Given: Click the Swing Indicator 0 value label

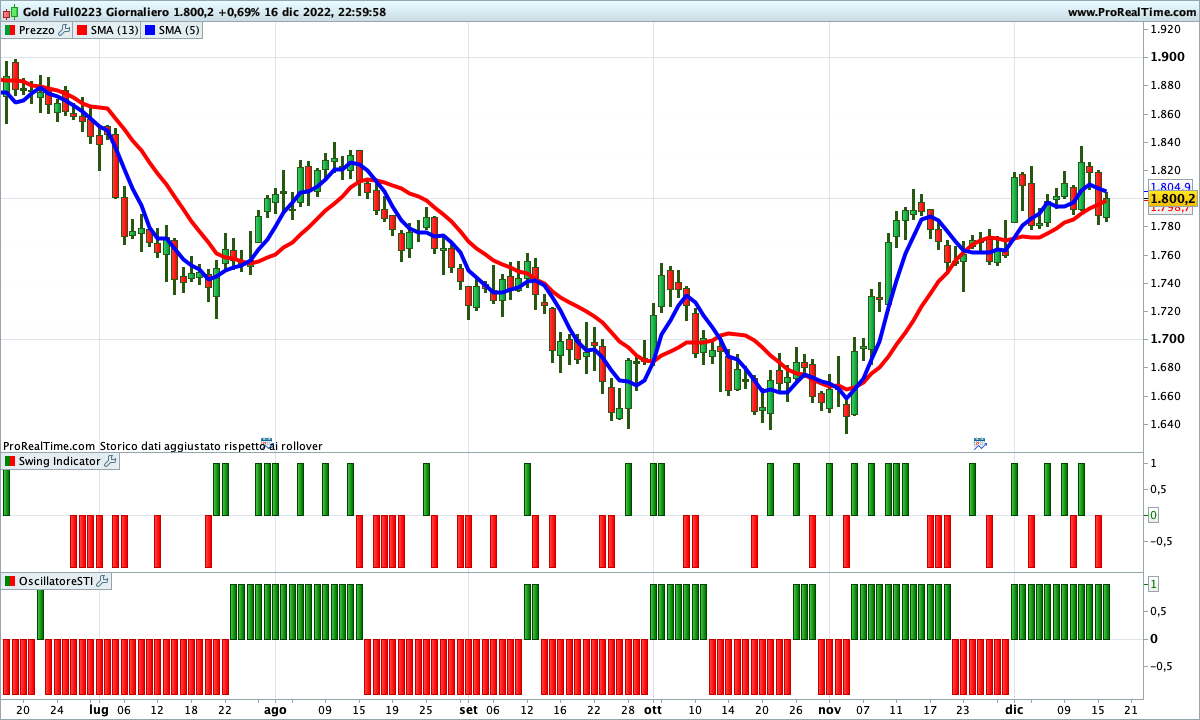Looking at the screenshot, I should (1153, 515).
